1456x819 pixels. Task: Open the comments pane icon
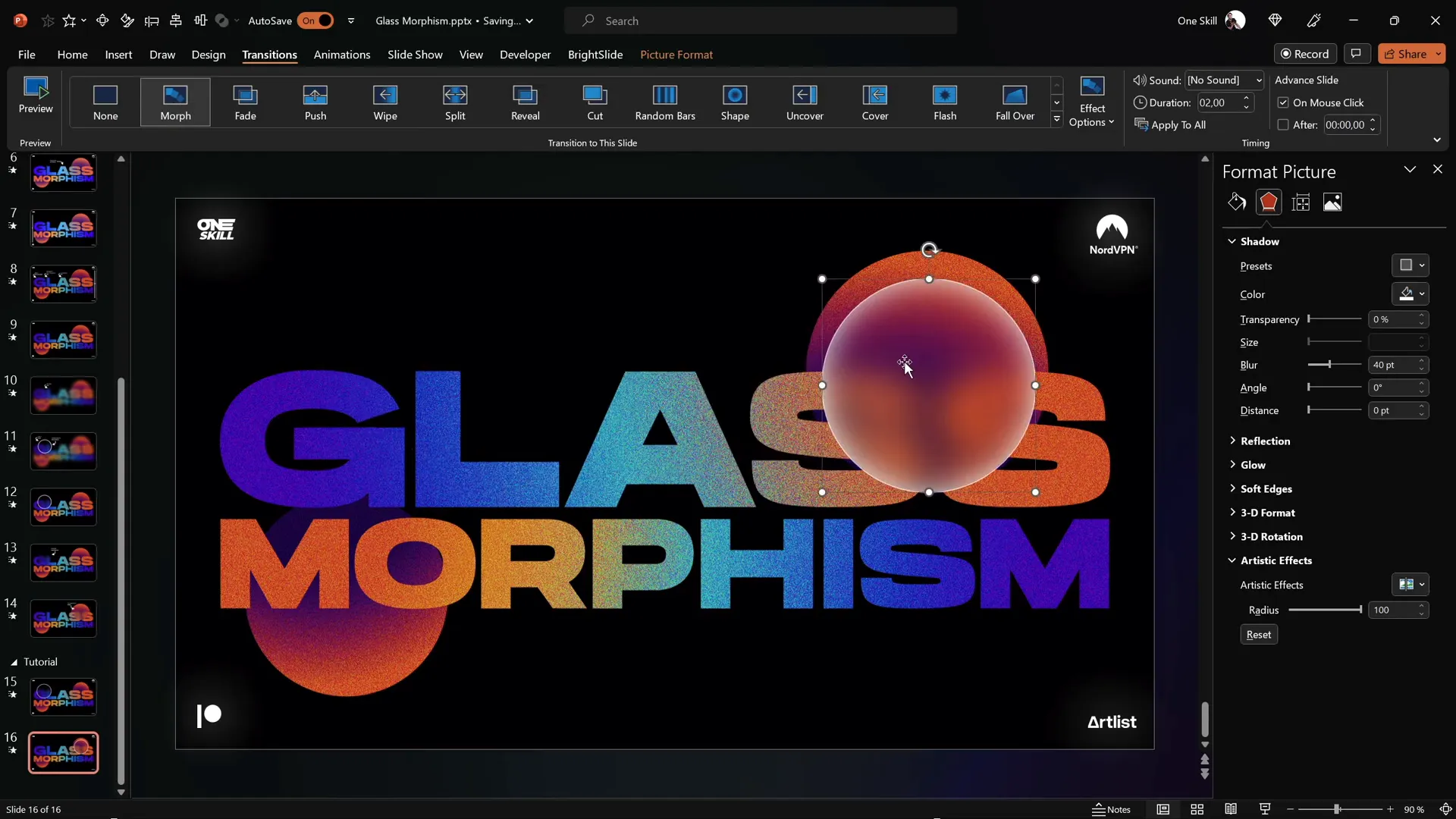tap(1356, 53)
